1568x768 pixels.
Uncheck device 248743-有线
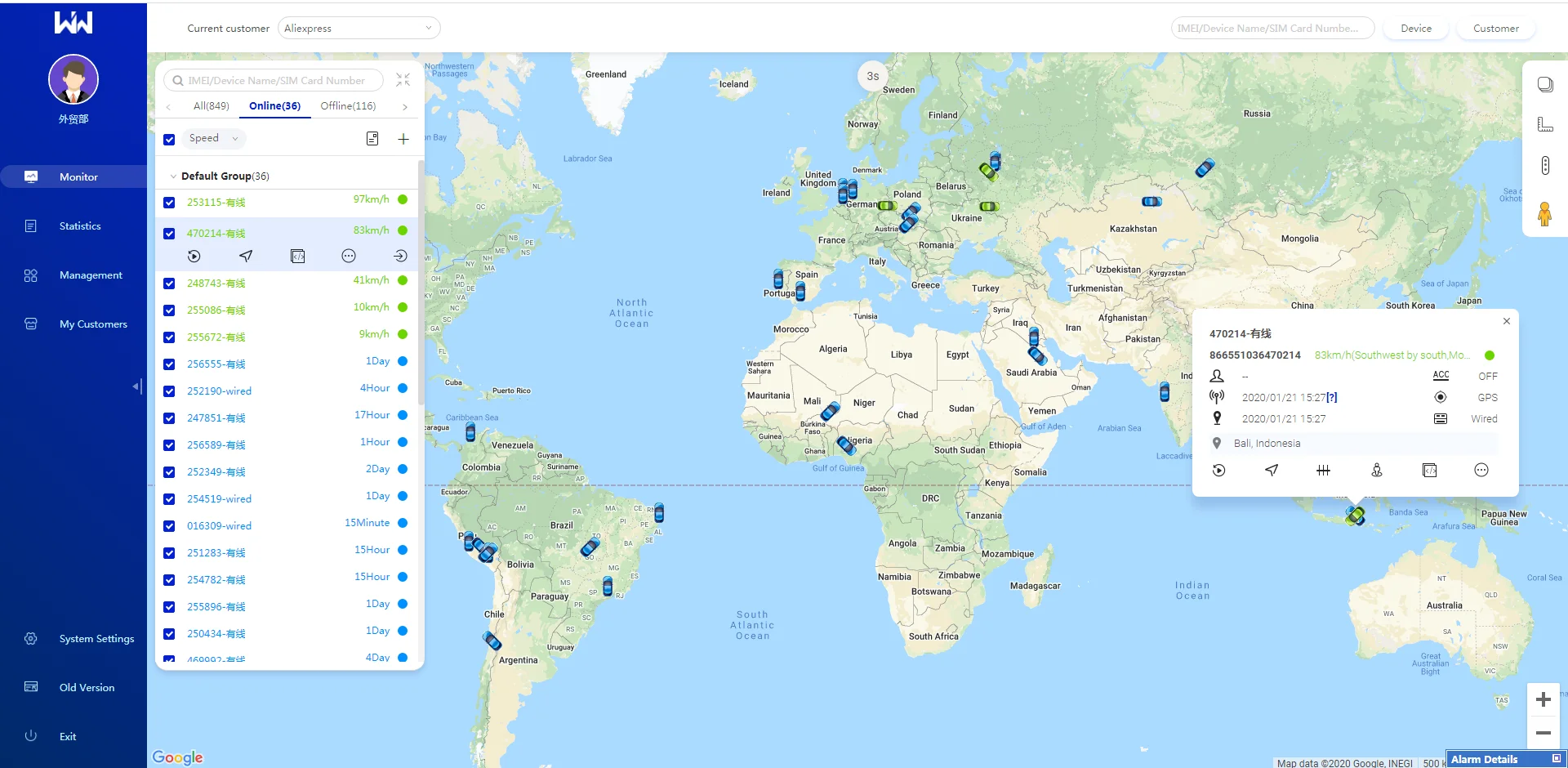169,284
